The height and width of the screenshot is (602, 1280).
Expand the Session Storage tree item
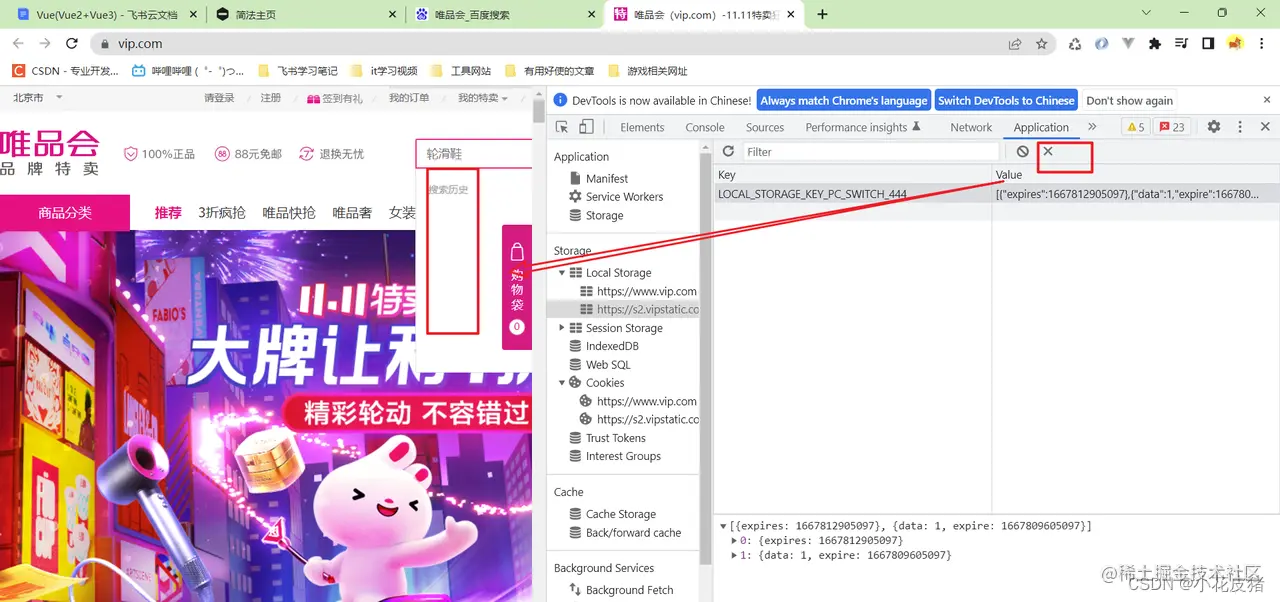coord(560,328)
